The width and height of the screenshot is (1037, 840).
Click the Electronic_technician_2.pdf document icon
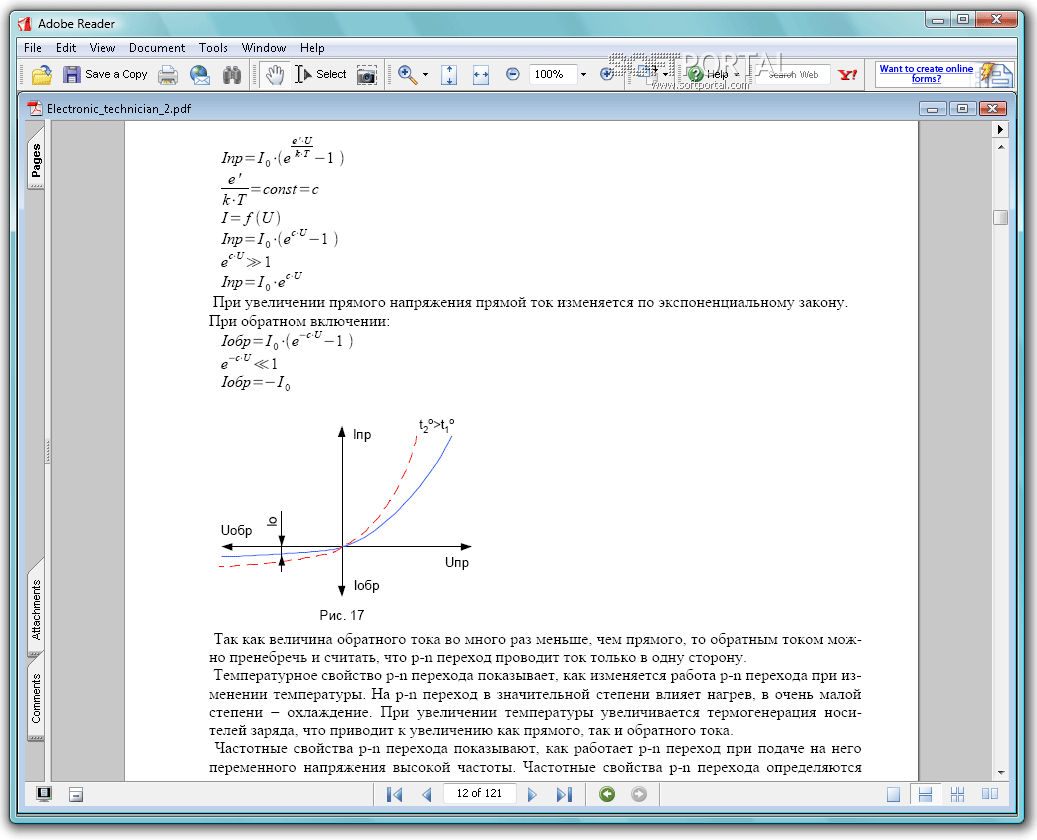pyautogui.click(x=35, y=108)
